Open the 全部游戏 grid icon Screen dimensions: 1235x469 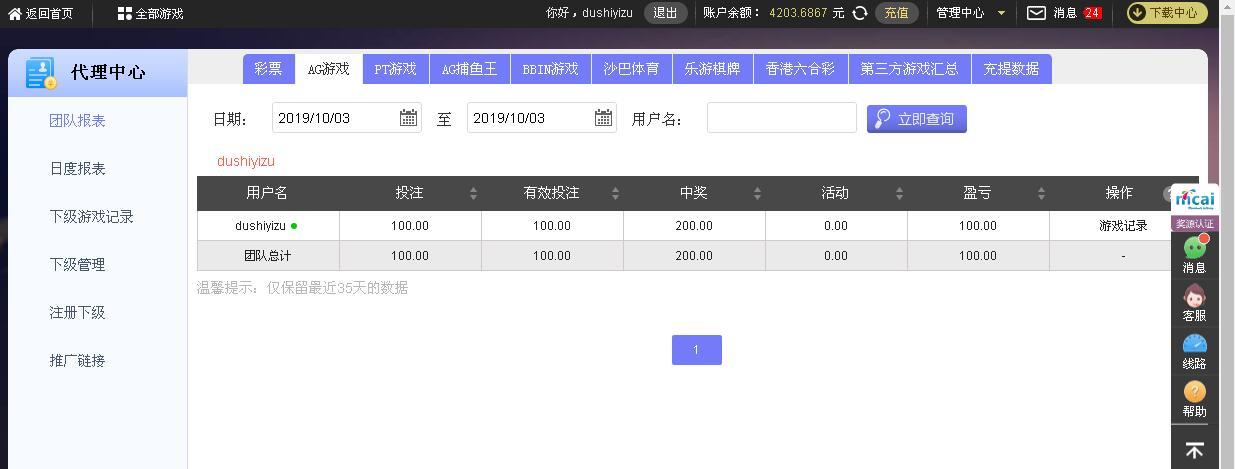(124, 13)
